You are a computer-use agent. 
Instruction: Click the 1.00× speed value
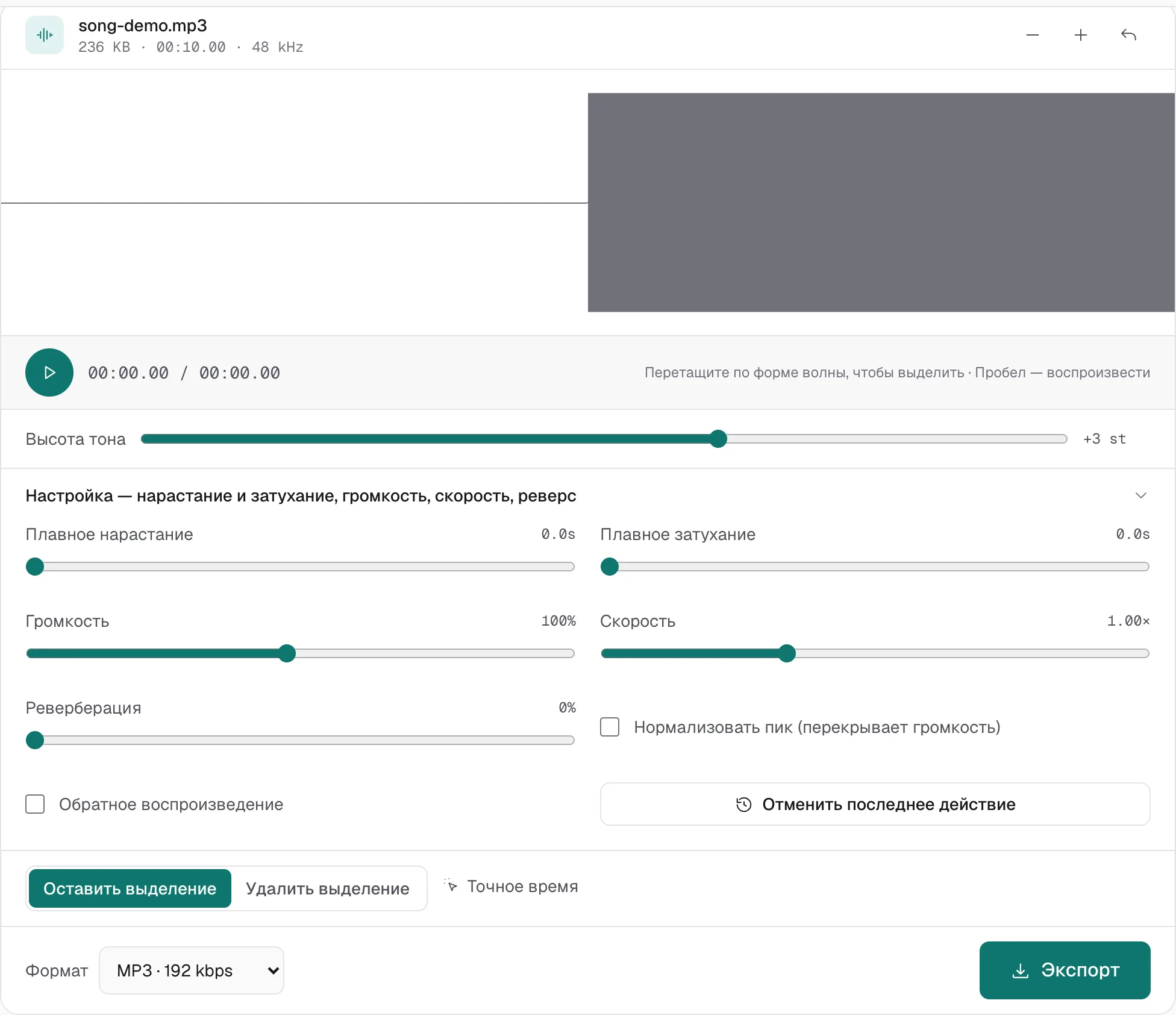pos(1128,621)
